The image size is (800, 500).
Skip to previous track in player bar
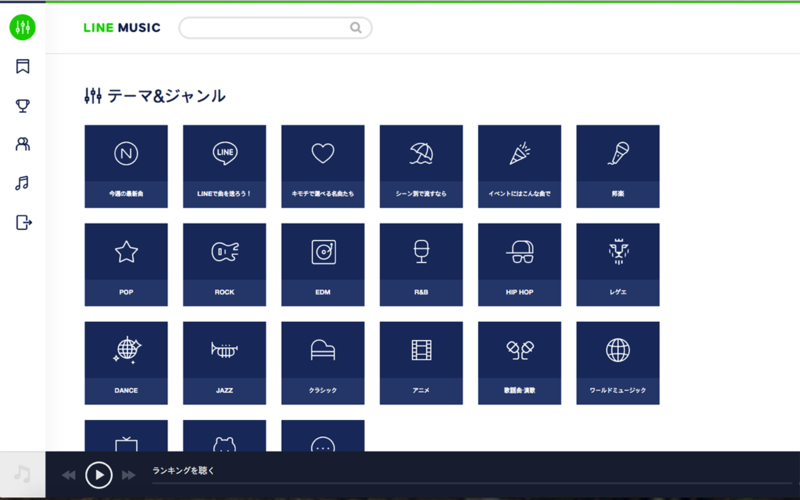tap(68, 475)
